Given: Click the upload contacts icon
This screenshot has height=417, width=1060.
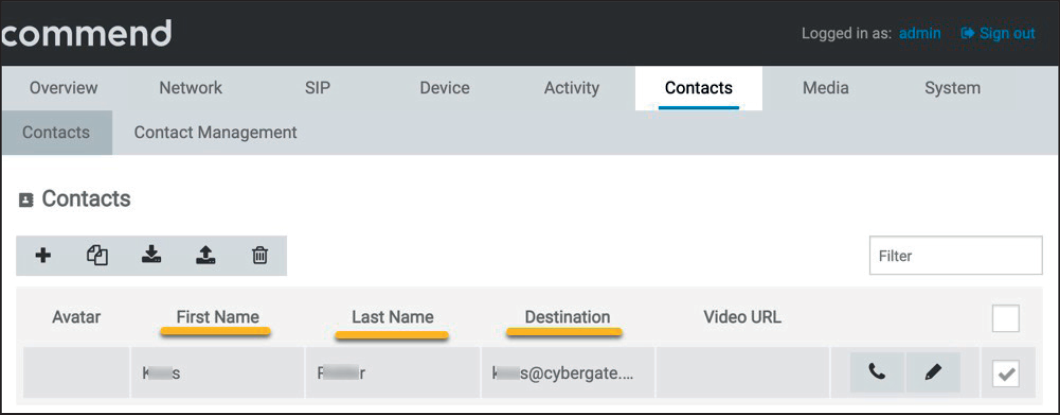Looking at the screenshot, I should 205,256.
